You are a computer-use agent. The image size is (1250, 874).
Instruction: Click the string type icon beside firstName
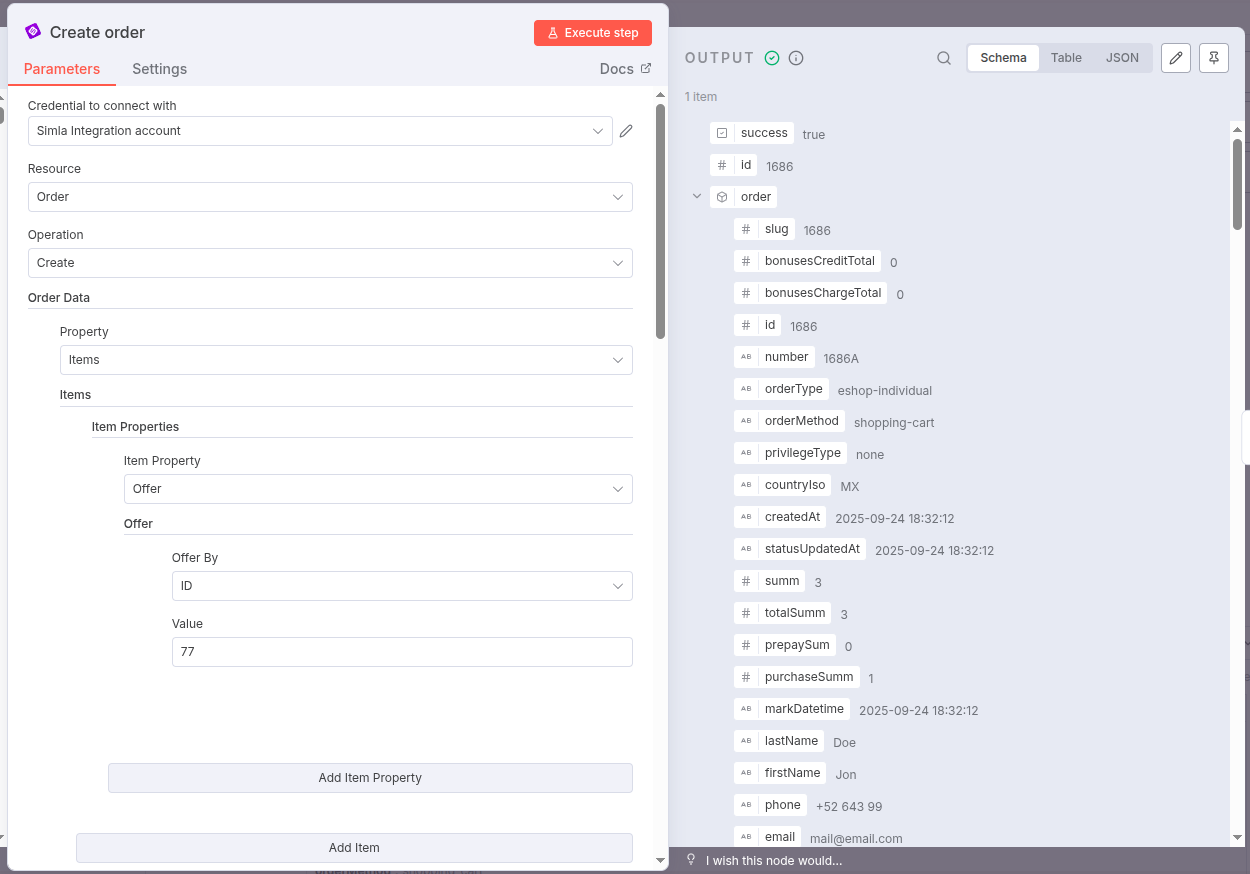(x=746, y=773)
